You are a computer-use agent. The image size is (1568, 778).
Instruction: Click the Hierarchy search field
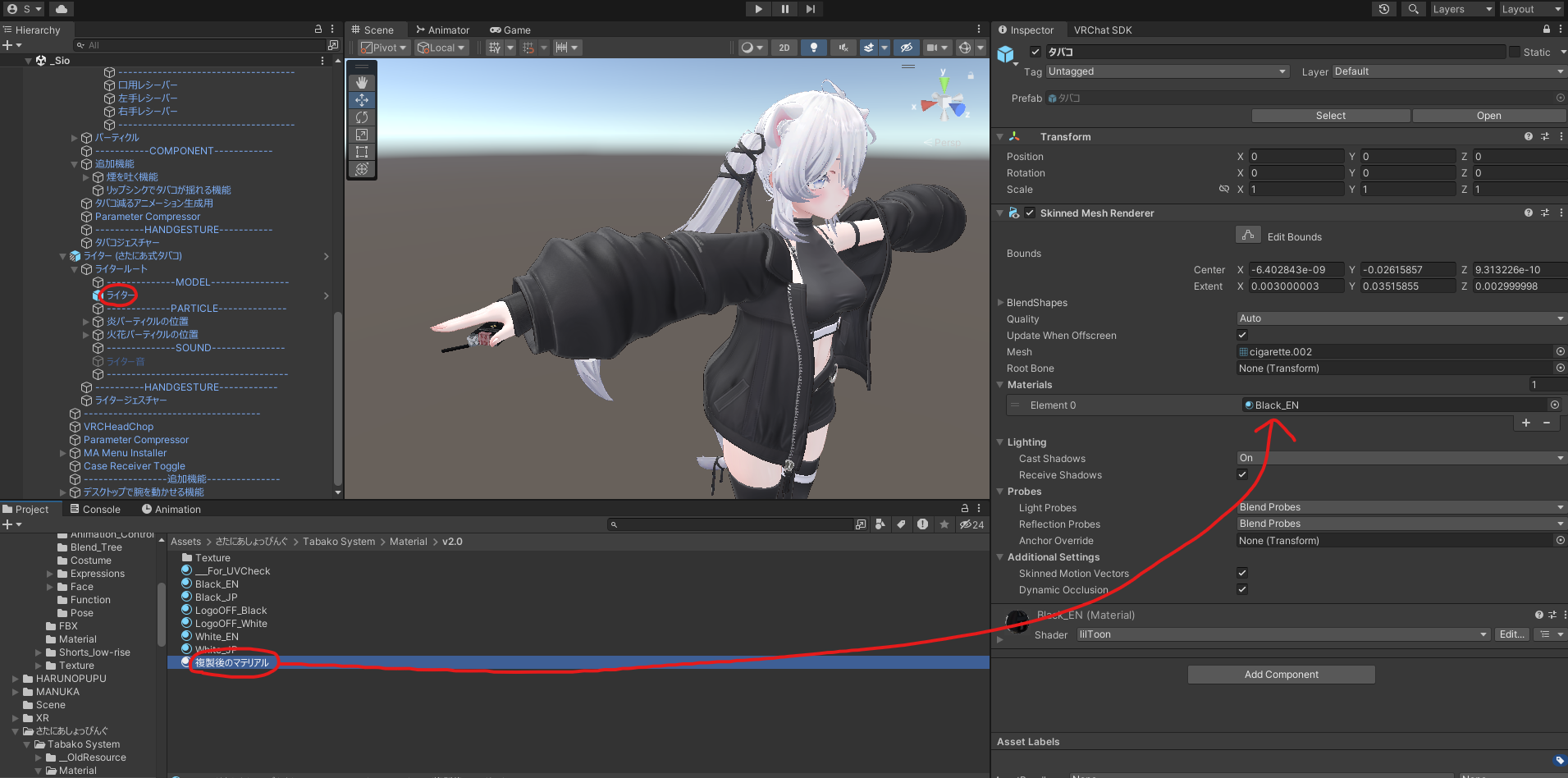click(x=201, y=45)
